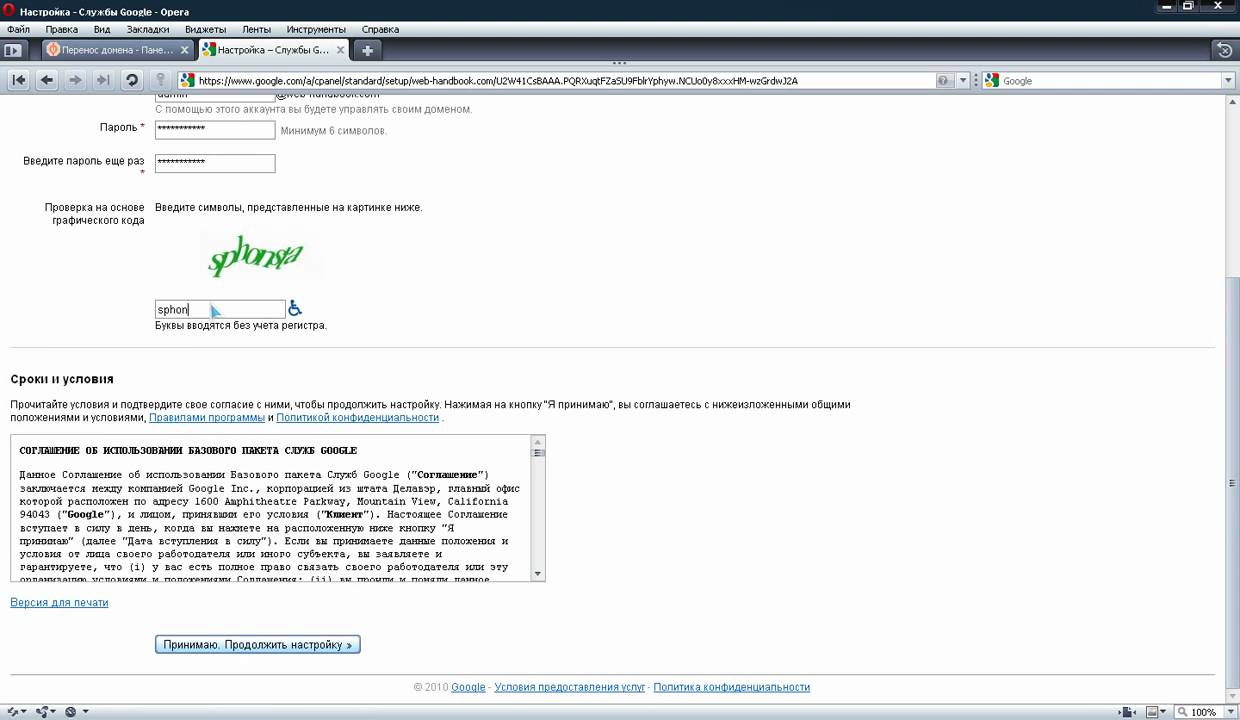The image size is (1240, 720).
Task: Focus the captcha text field containing sphon
Action: pyautogui.click(x=220, y=310)
